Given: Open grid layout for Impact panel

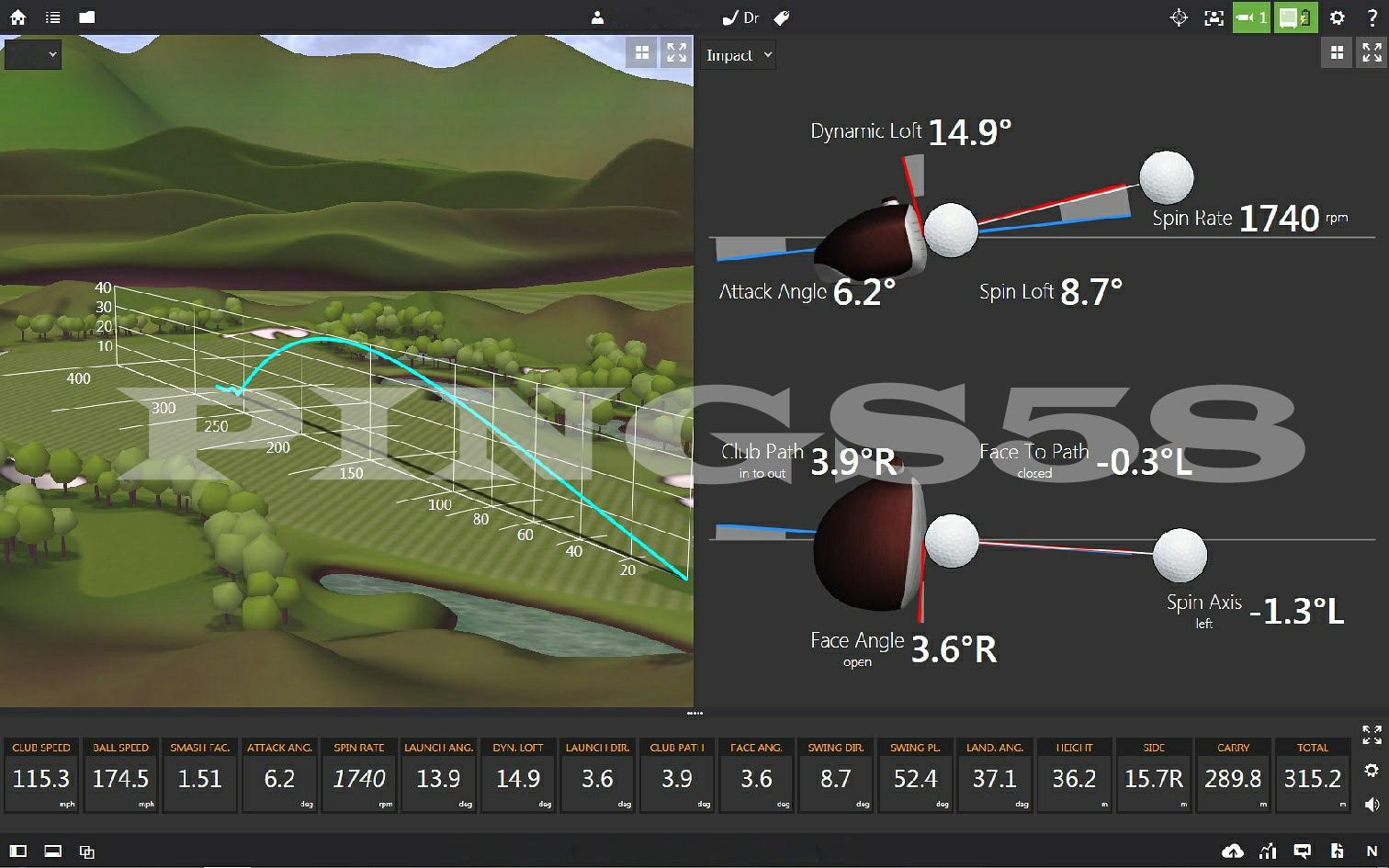Looking at the screenshot, I should click(1338, 53).
